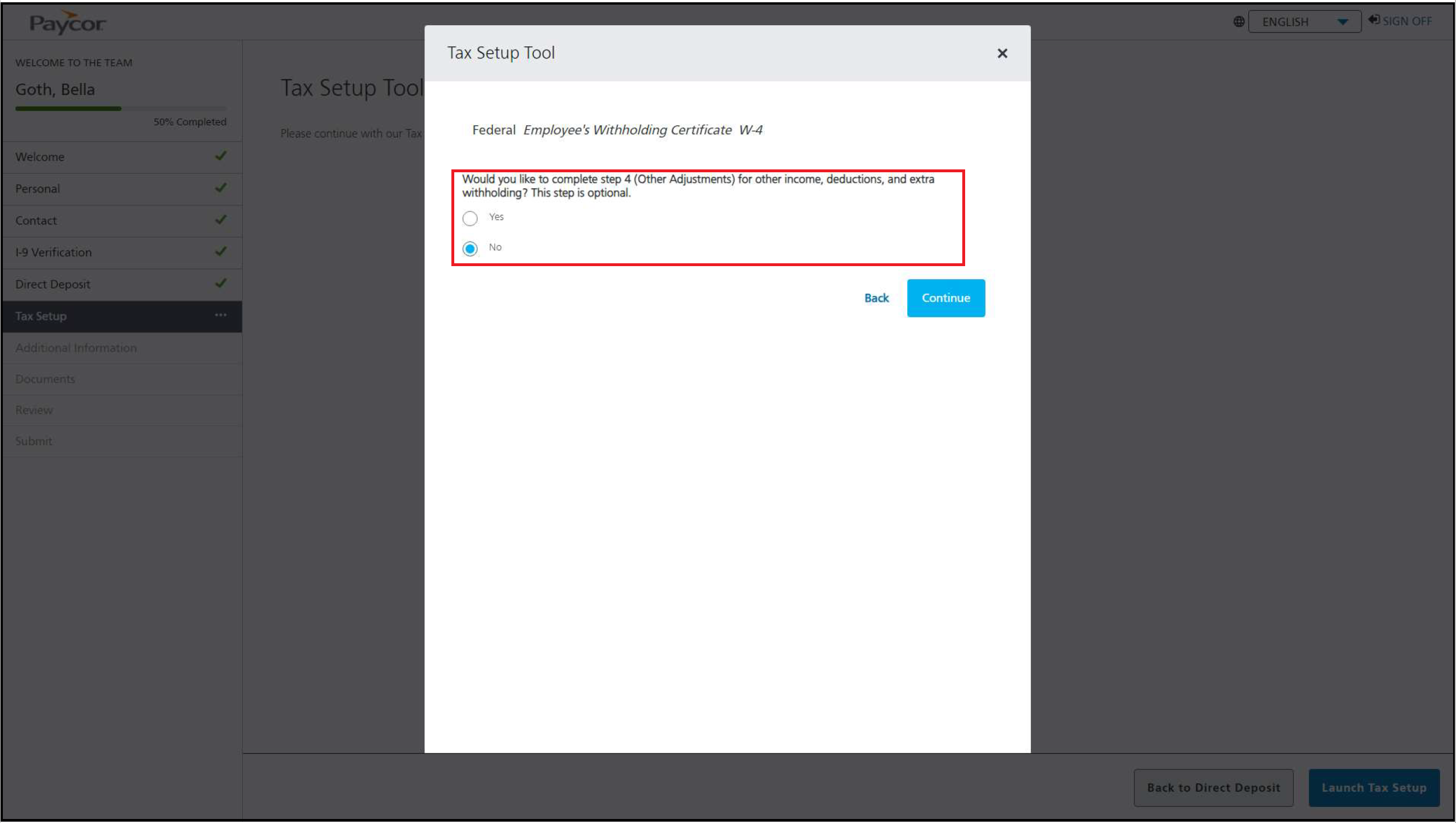The height and width of the screenshot is (823, 1456).
Task: Click the language dropdown arrow
Action: pyautogui.click(x=1342, y=22)
